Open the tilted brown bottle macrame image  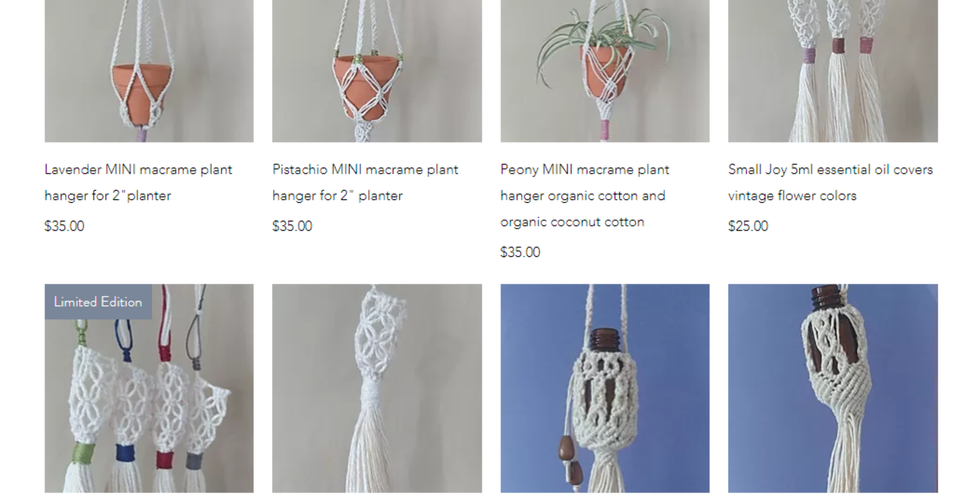832,388
